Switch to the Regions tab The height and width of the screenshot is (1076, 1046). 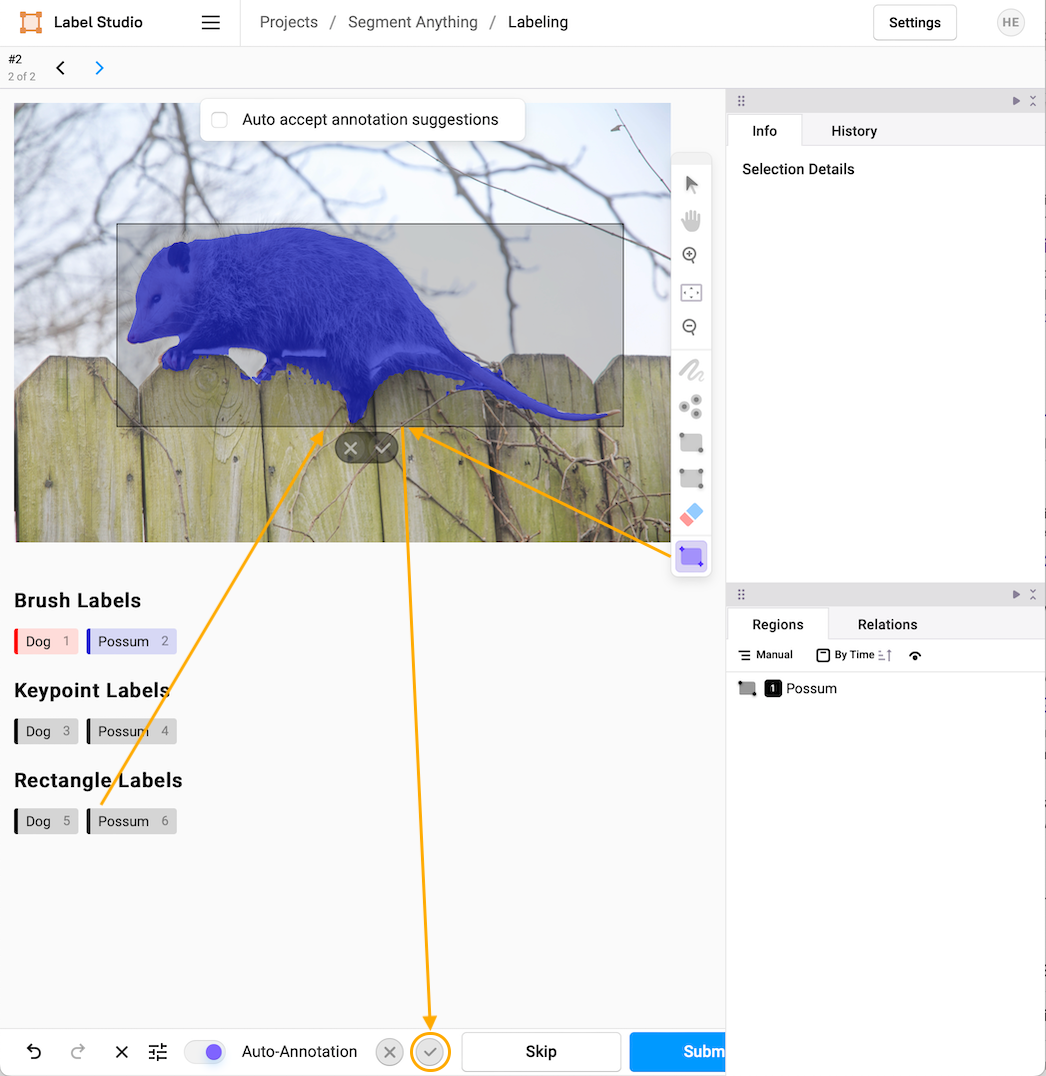pyautogui.click(x=778, y=624)
